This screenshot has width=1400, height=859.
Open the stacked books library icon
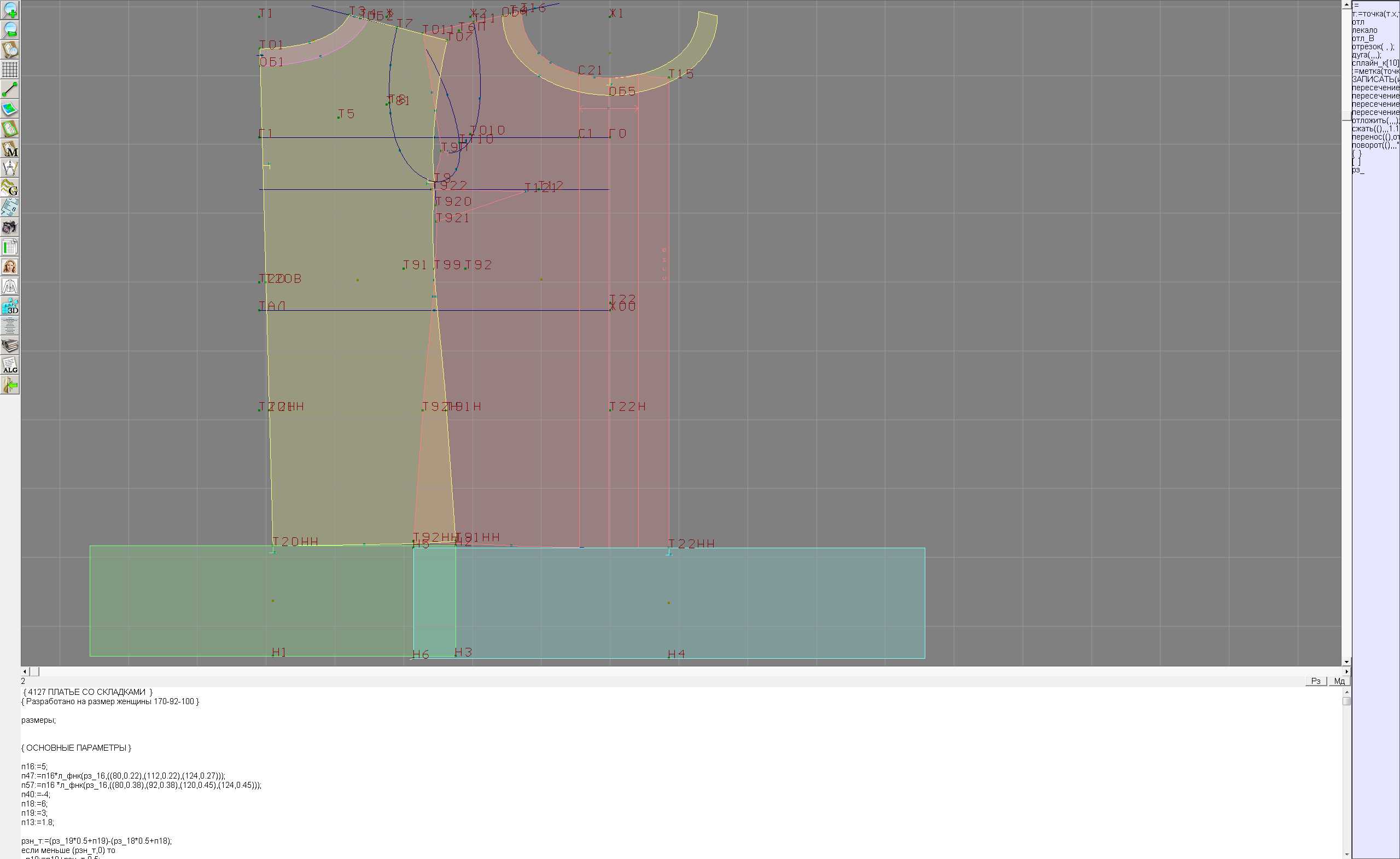[x=10, y=346]
